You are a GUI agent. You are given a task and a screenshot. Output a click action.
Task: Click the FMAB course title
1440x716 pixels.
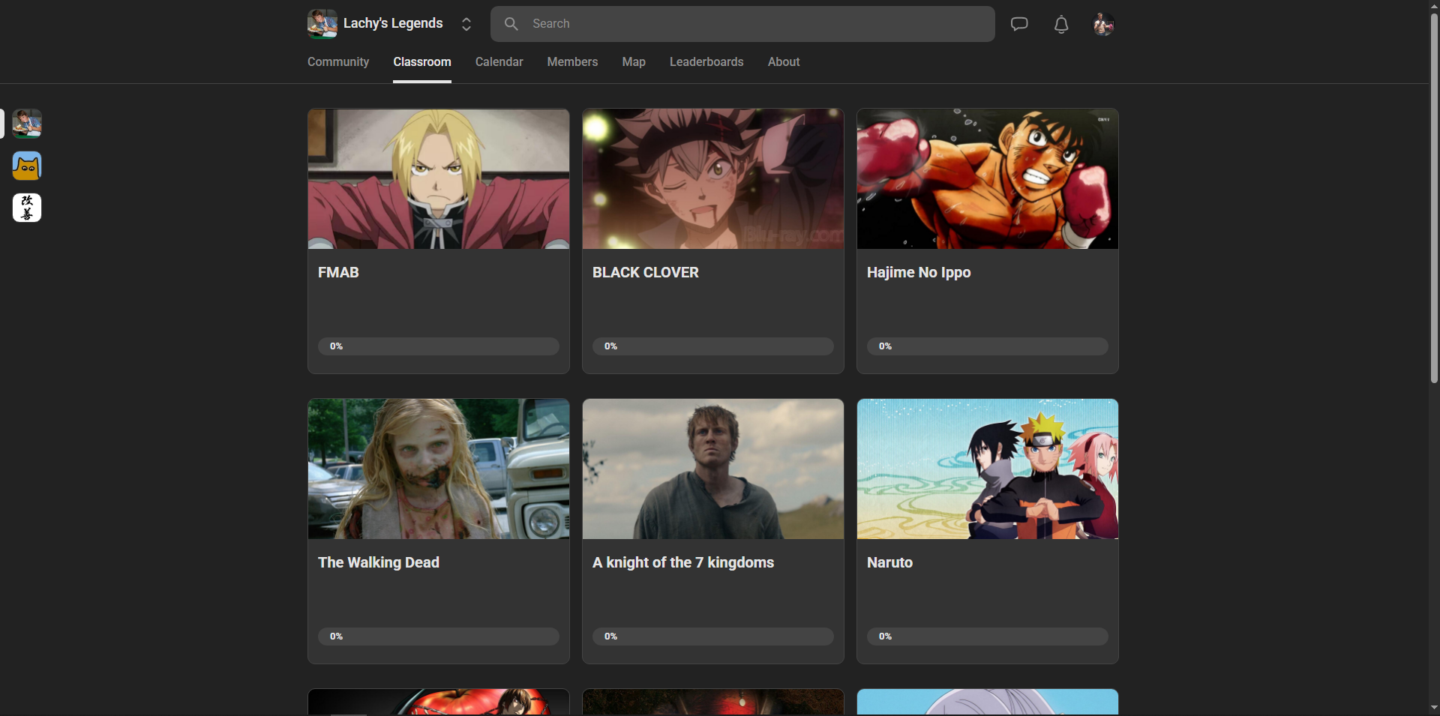(338, 272)
